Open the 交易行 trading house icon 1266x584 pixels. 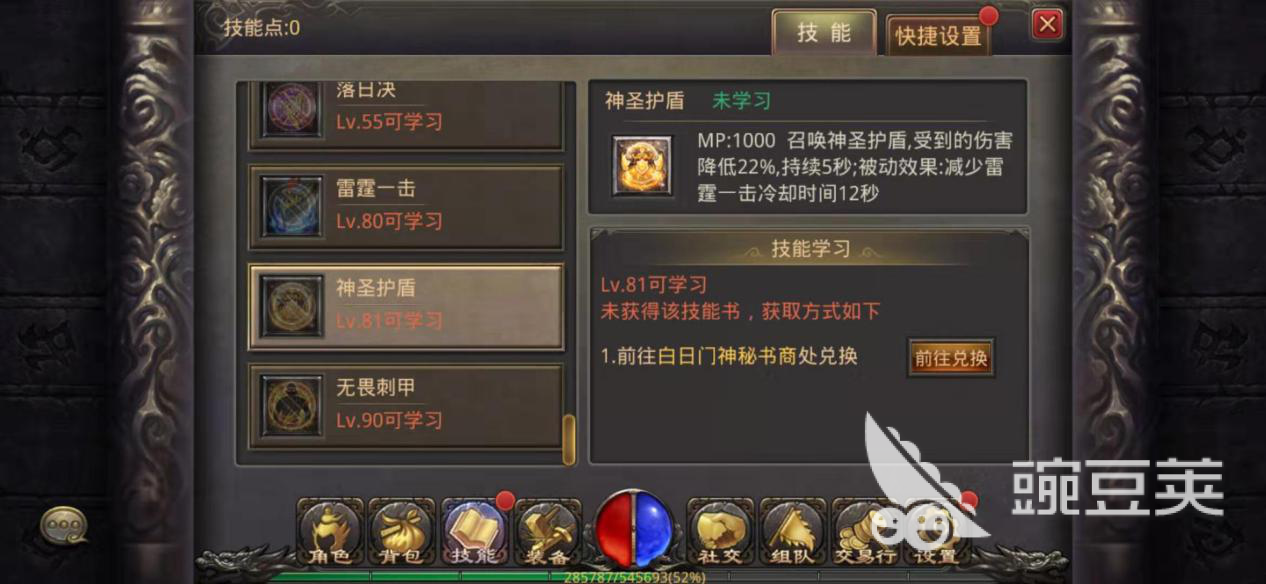[863, 531]
